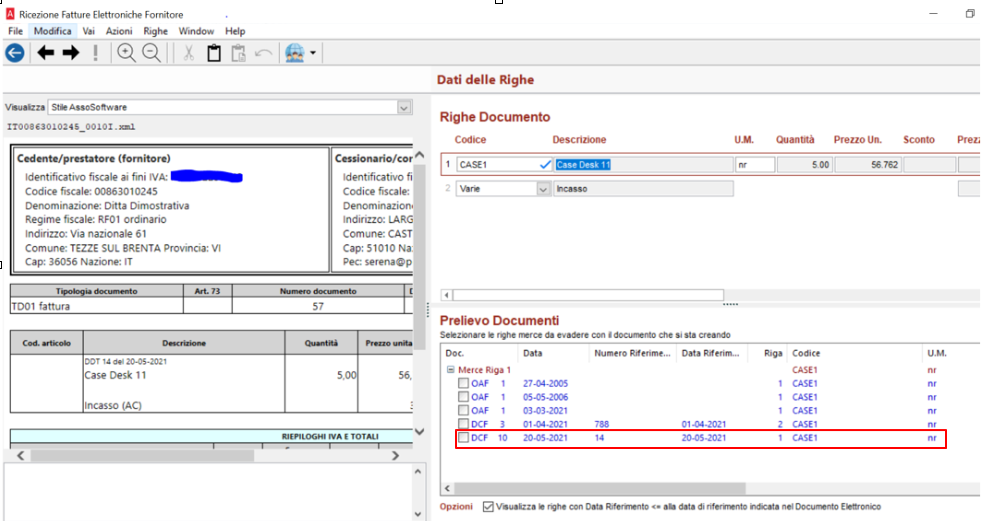Click the Data Riferim... column header
This screenshot has width=987, height=521.
click(710, 353)
